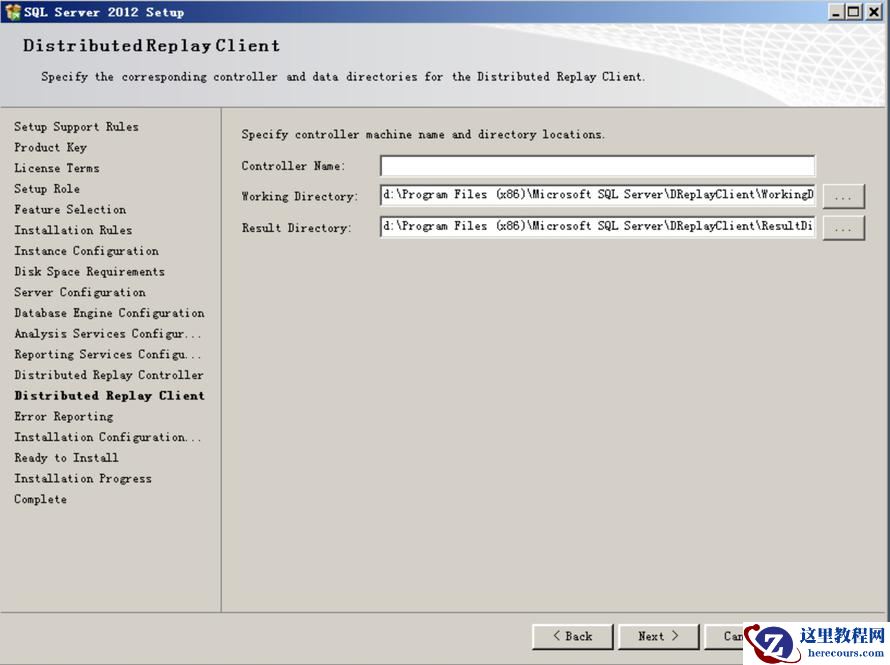Browse for Result Directory with ellipsis button
The width and height of the screenshot is (890, 665).
(x=843, y=228)
